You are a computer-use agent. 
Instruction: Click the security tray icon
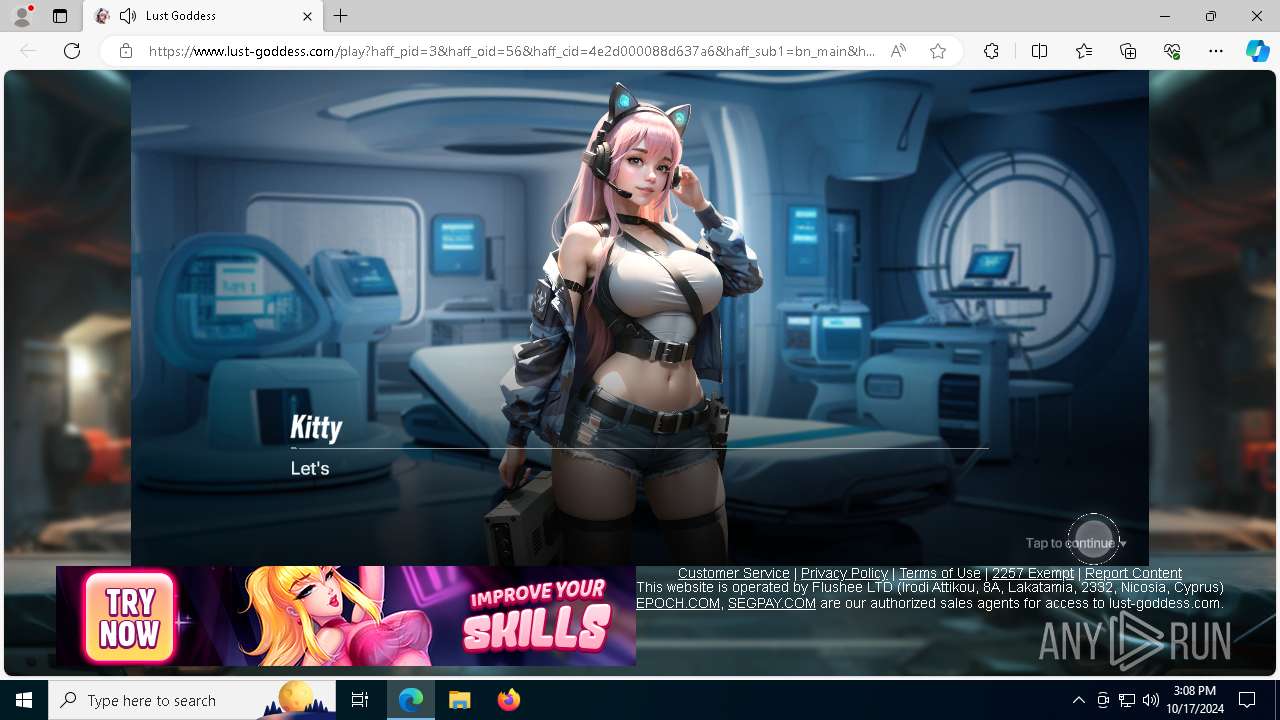(x=1103, y=700)
